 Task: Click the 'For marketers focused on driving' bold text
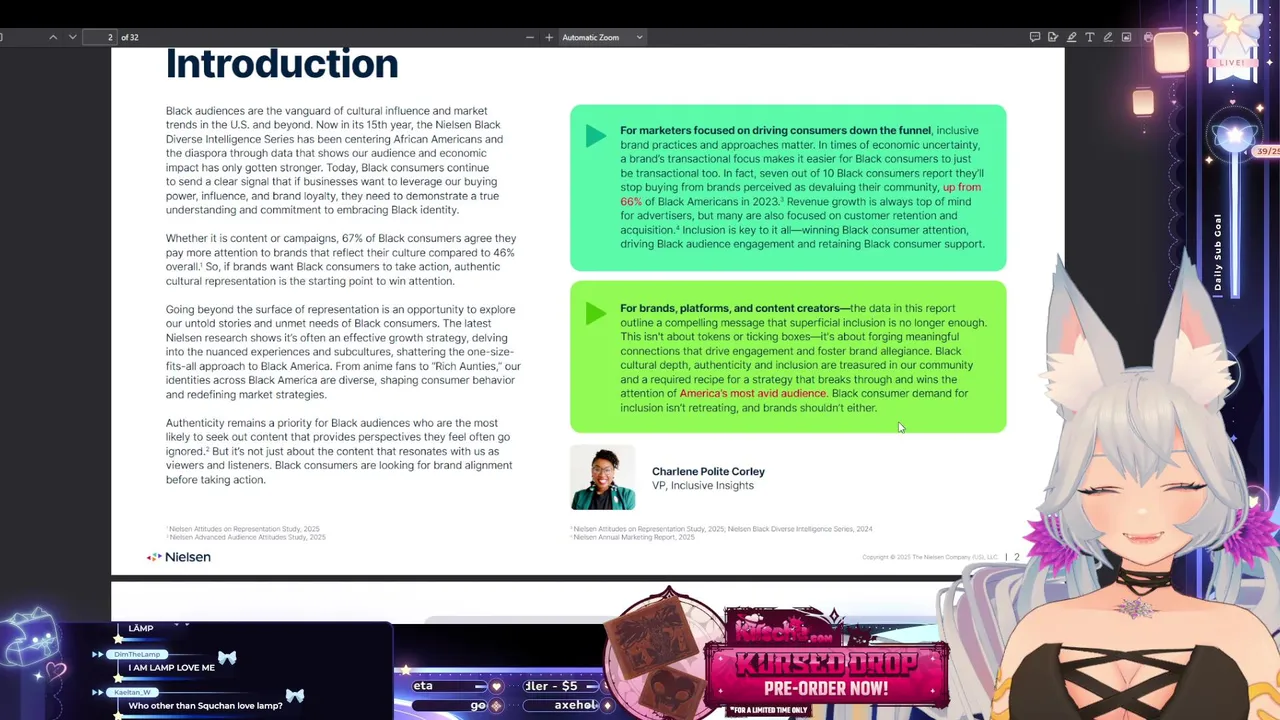tap(775, 130)
